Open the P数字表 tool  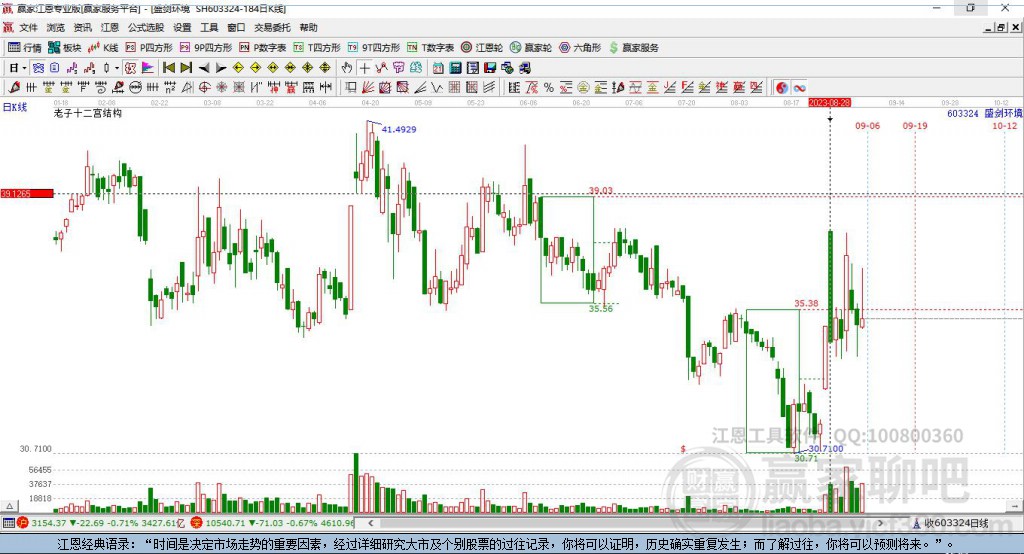point(263,48)
